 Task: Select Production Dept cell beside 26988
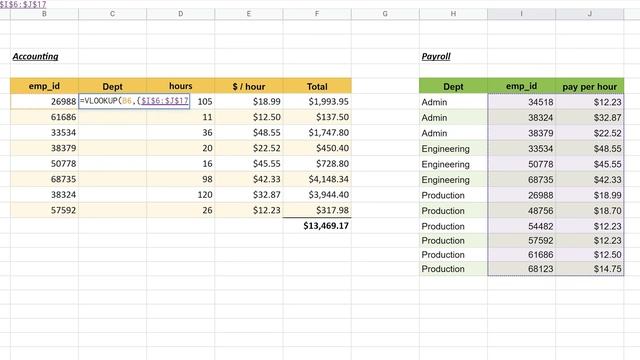[x=453, y=195]
